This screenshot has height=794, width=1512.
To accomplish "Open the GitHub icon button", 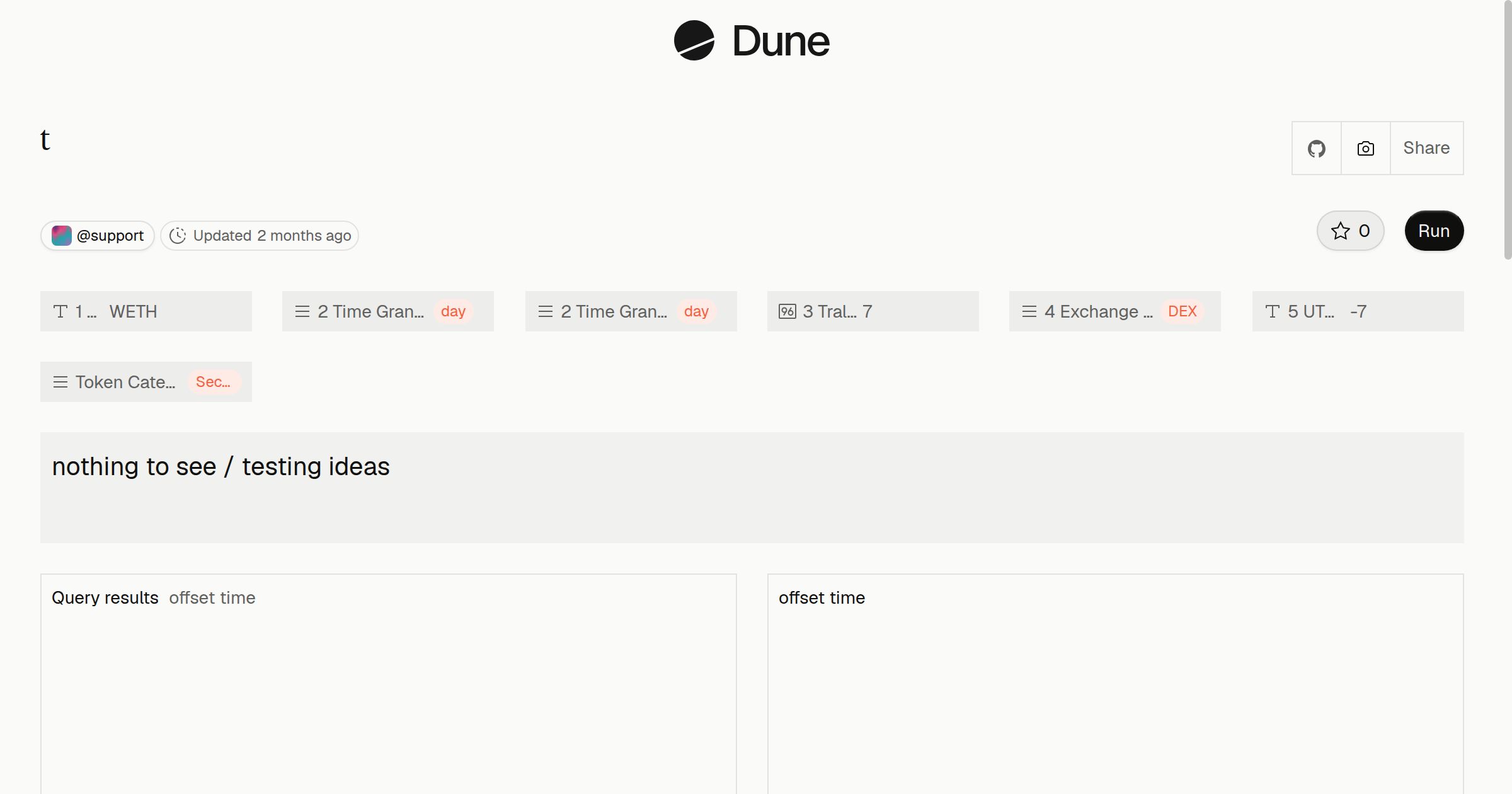I will [x=1317, y=148].
